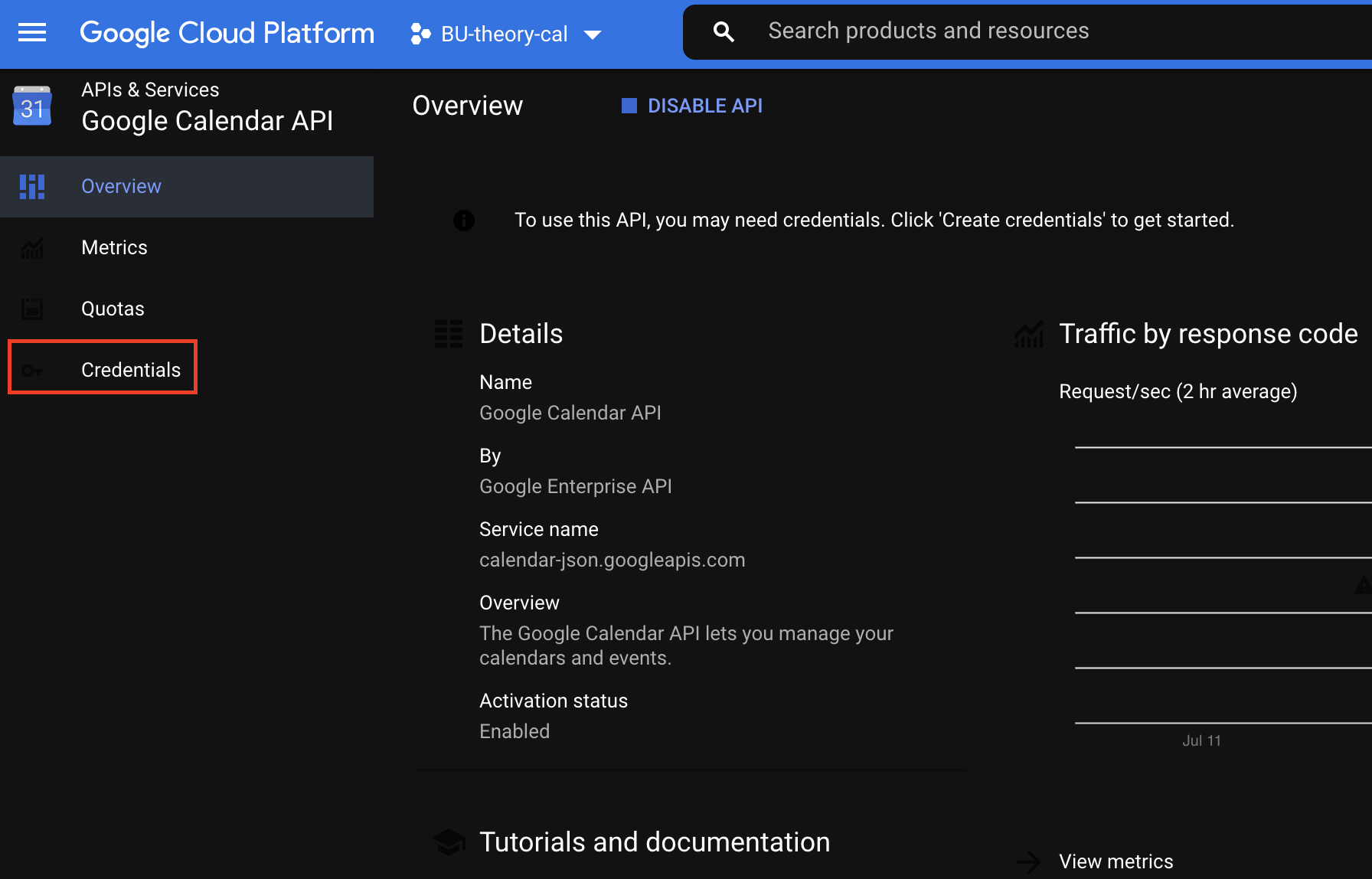Viewport: 1372px width, 879px height.
Task: Click the project hexagon icon beside BU-theory-cal
Action: coord(420,34)
